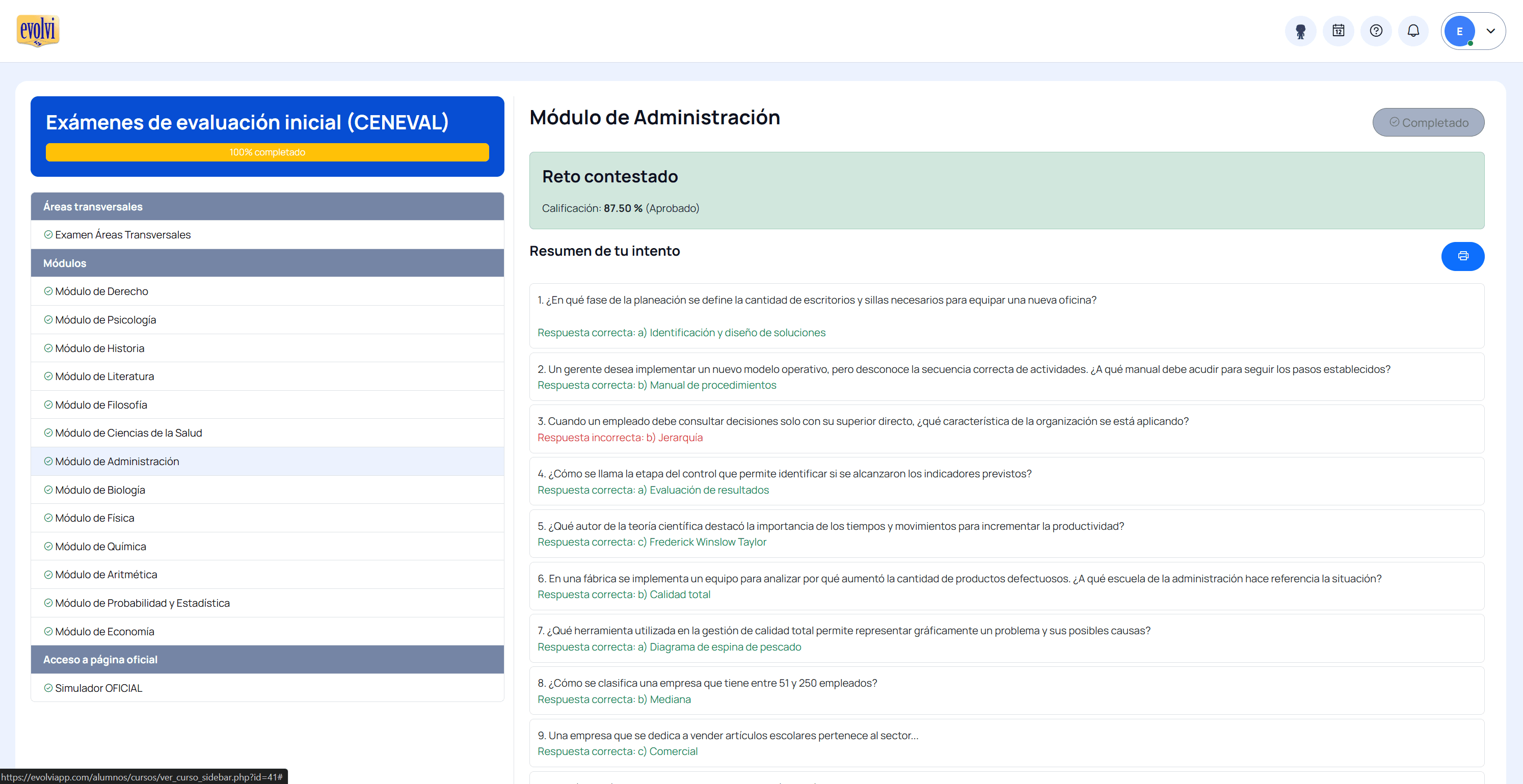Go to Módulo de Química
This screenshot has width=1523, height=784.
click(267, 546)
